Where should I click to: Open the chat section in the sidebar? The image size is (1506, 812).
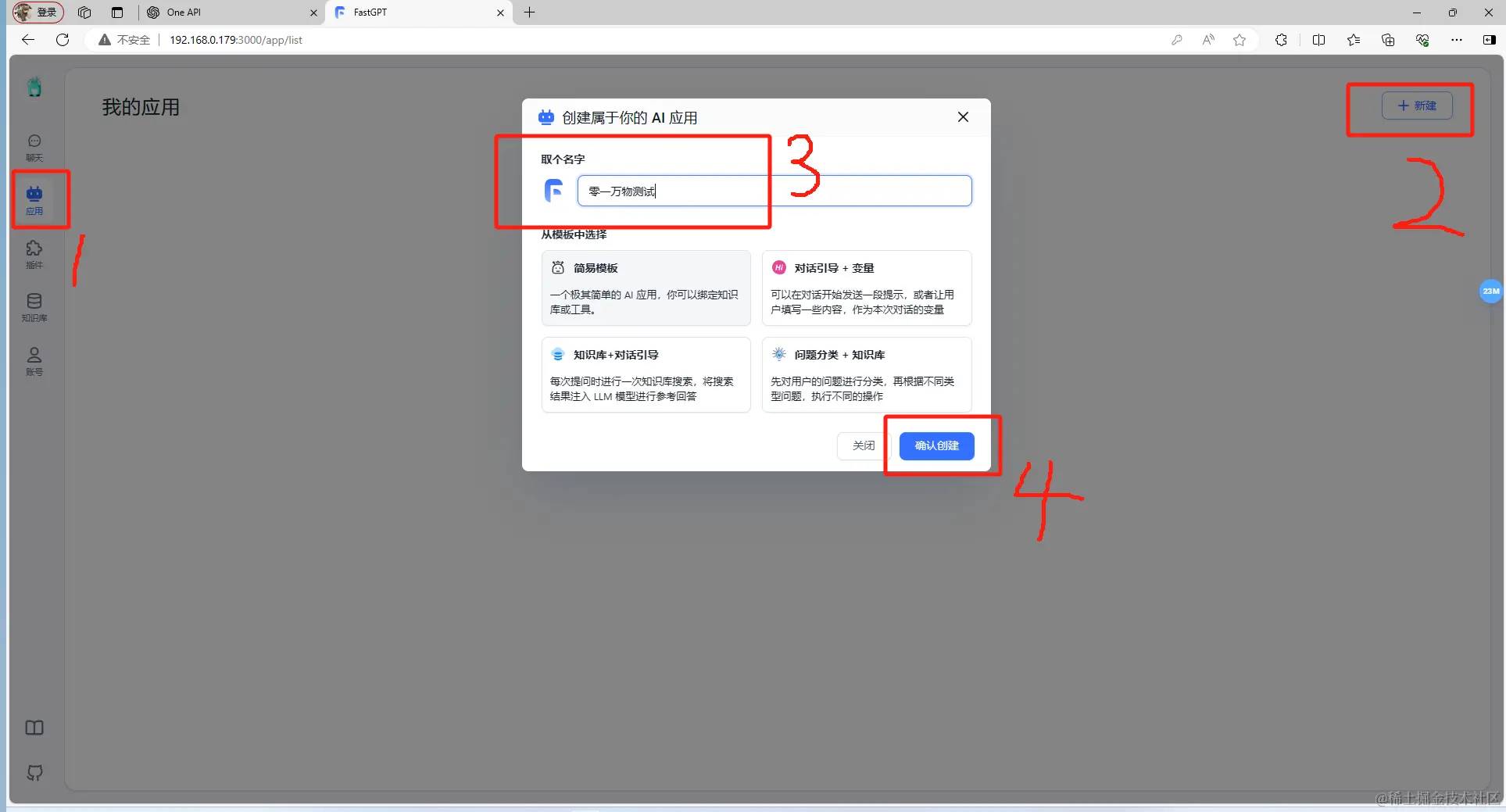pyautogui.click(x=34, y=147)
